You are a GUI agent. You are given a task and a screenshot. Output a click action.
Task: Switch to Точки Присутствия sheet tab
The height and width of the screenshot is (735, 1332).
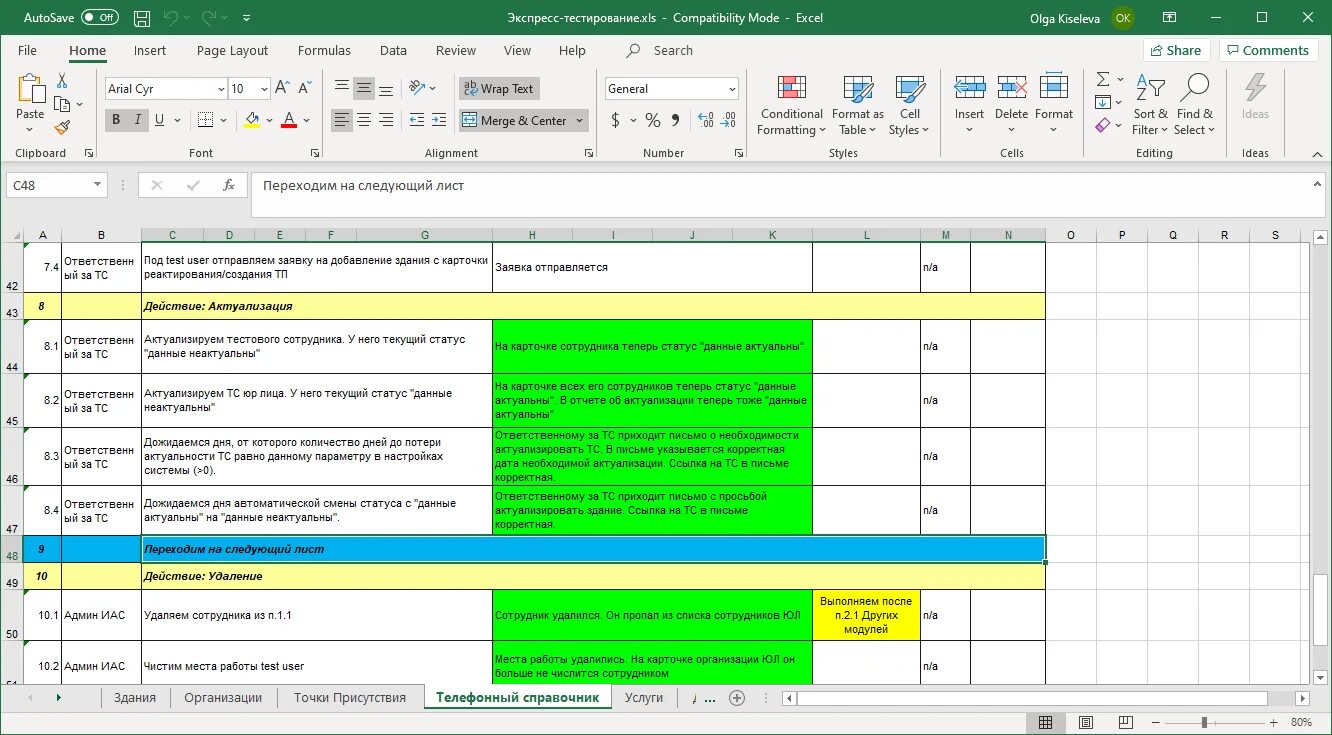click(x=350, y=697)
